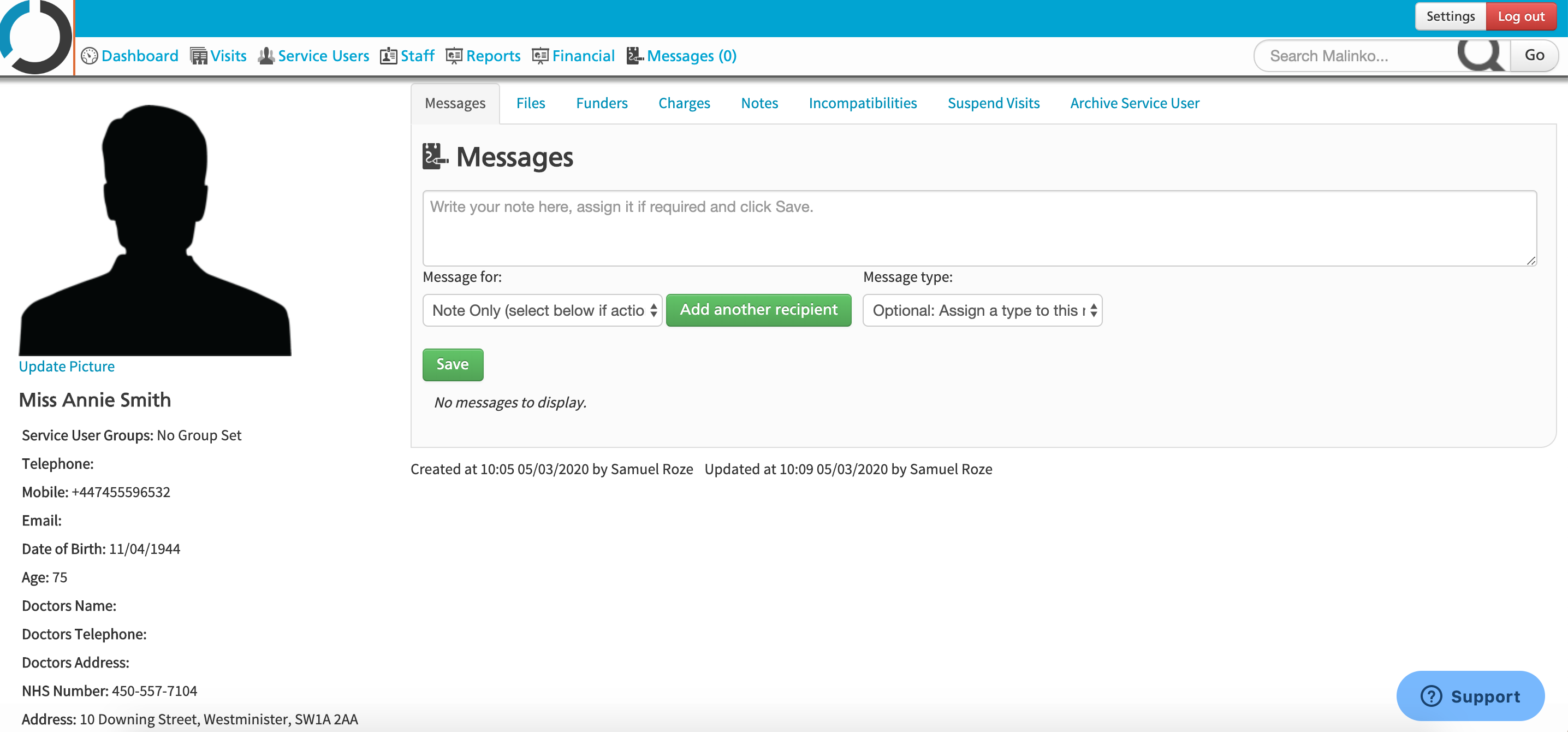Open the Message for recipient dropdown
The image size is (1568, 732).
tap(542, 310)
